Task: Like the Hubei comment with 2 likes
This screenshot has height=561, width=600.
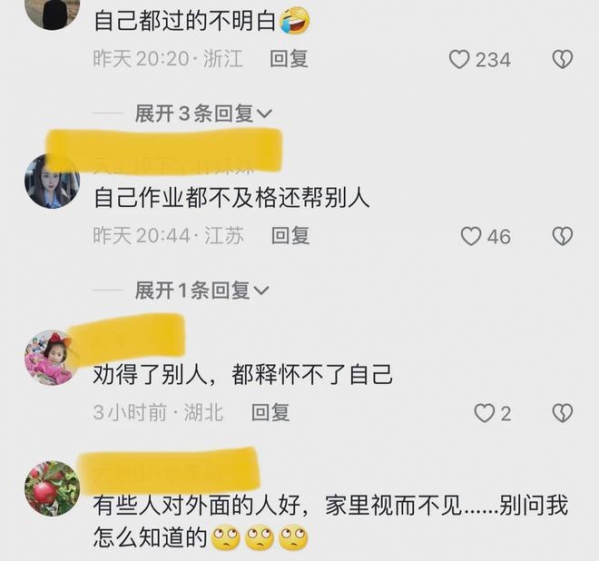Action: click(x=484, y=413)
